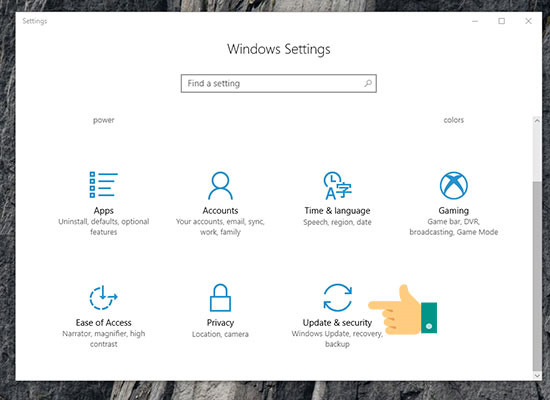
Task: Click the Time & language label
Action: [x=337, y=211]
